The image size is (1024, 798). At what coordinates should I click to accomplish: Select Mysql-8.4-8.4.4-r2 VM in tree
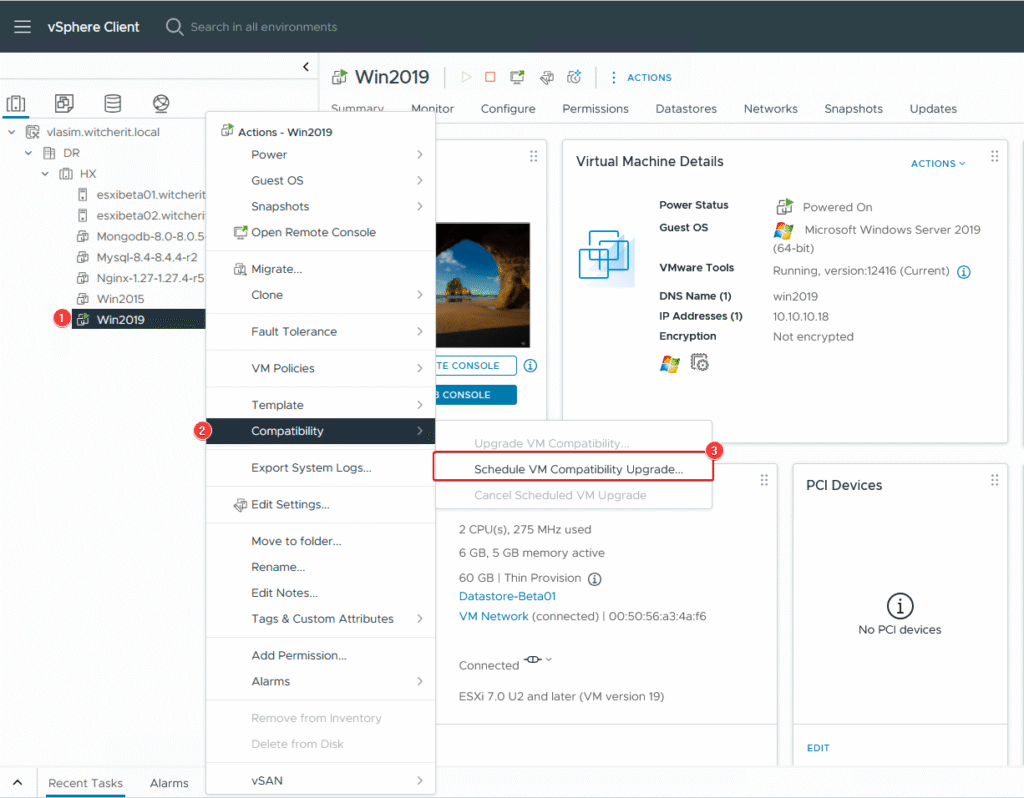146,257
